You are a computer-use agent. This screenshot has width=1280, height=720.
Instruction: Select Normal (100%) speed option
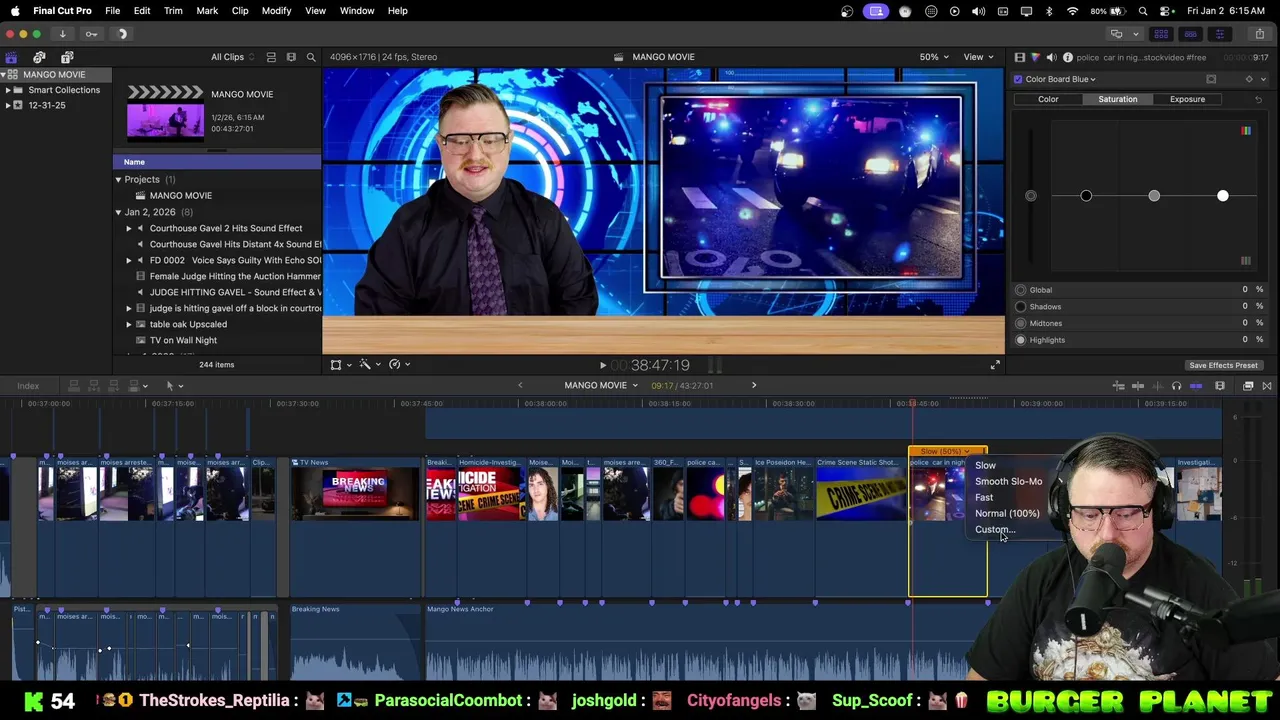(x=1007, y=513)
